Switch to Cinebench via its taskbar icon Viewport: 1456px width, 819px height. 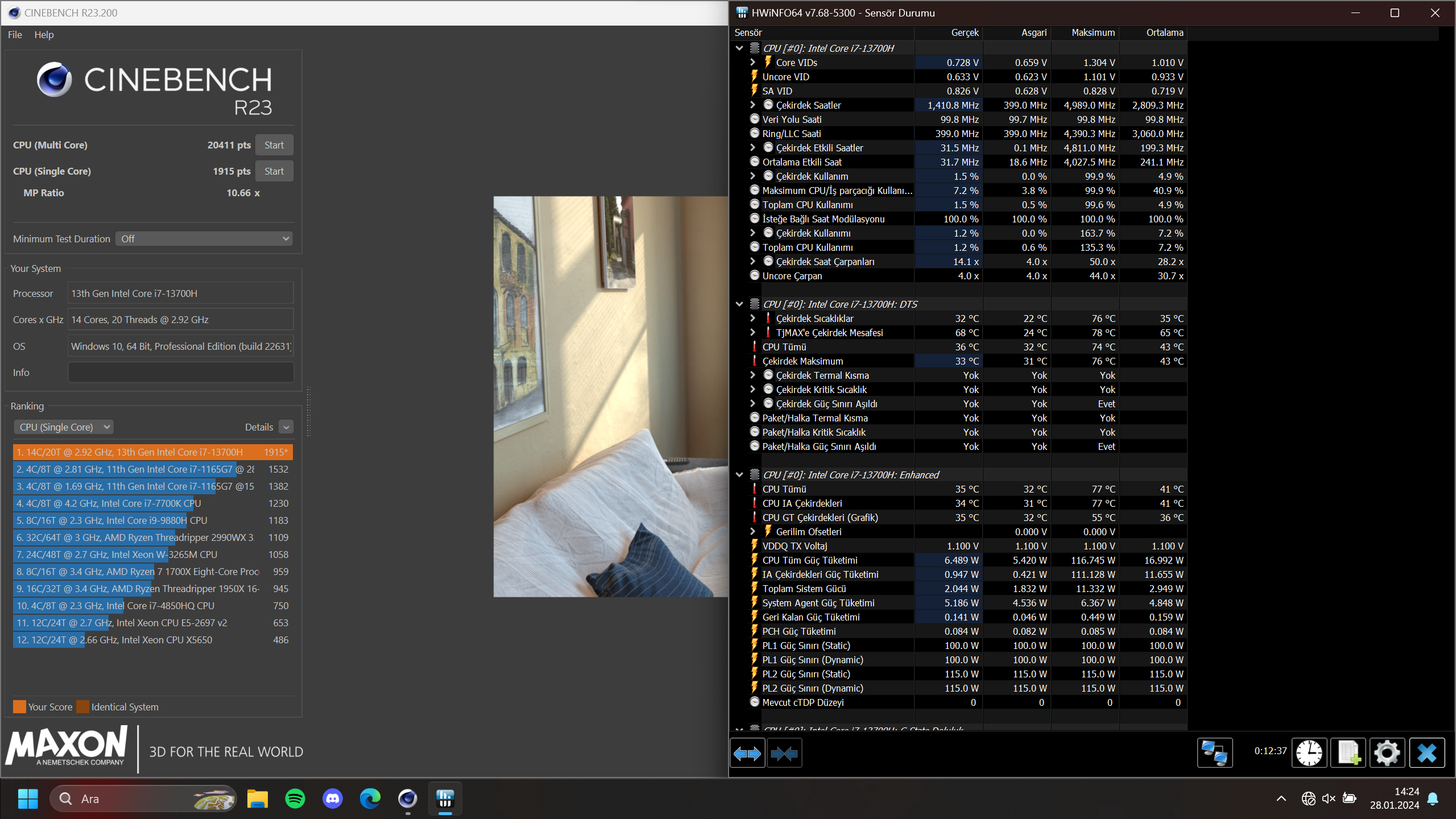coord(408,799)
